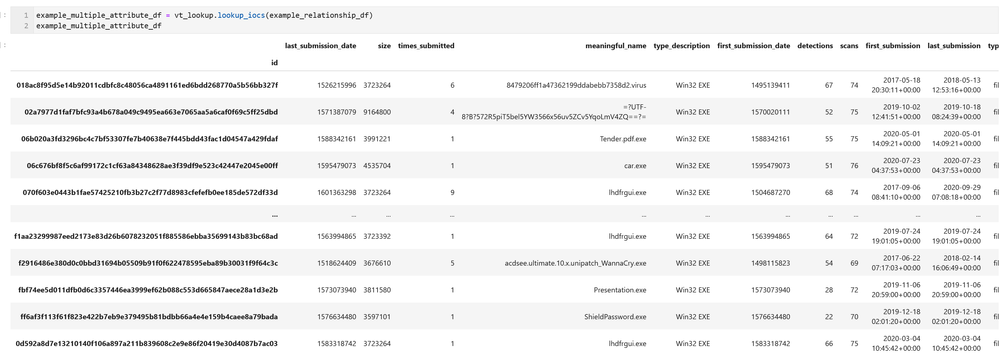Click the last_submission_date value 1526215996
Screen dimensions: 999x362
tap(337, 85)
